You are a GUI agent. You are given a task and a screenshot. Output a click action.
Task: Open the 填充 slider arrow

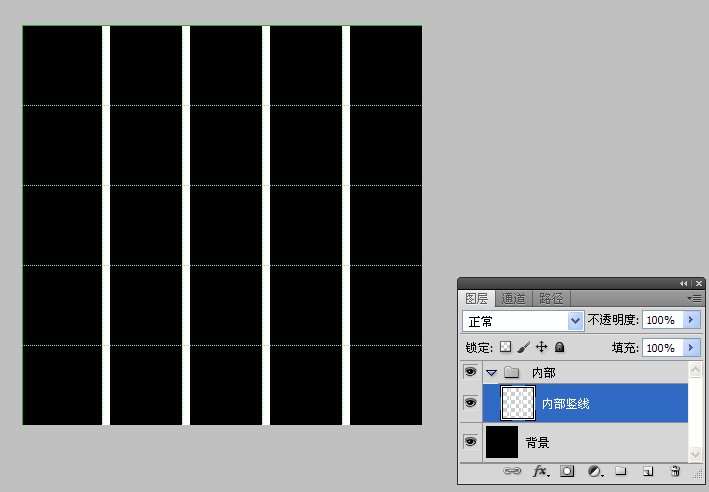click(691, 348)
